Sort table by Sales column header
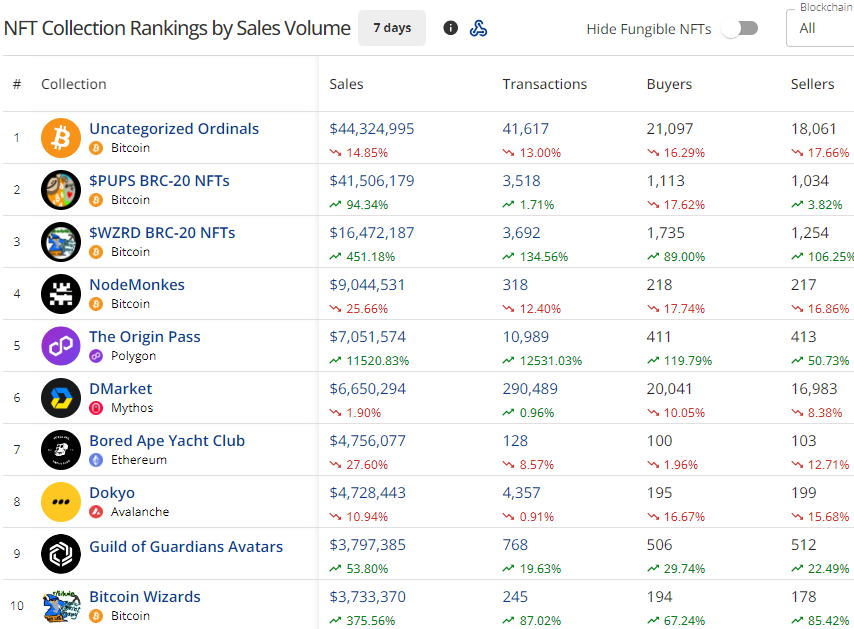 pos(347,84)
